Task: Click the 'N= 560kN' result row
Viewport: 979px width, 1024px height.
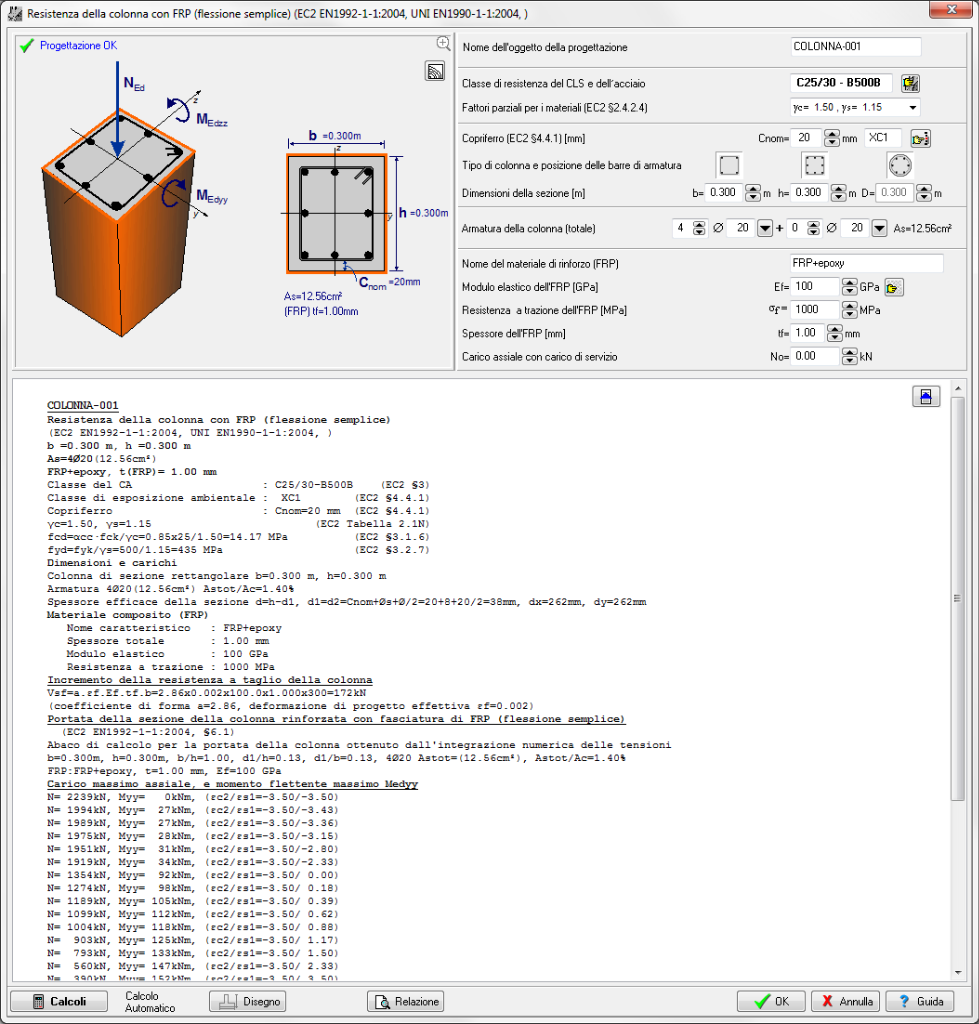Action: tap(193, 967)
